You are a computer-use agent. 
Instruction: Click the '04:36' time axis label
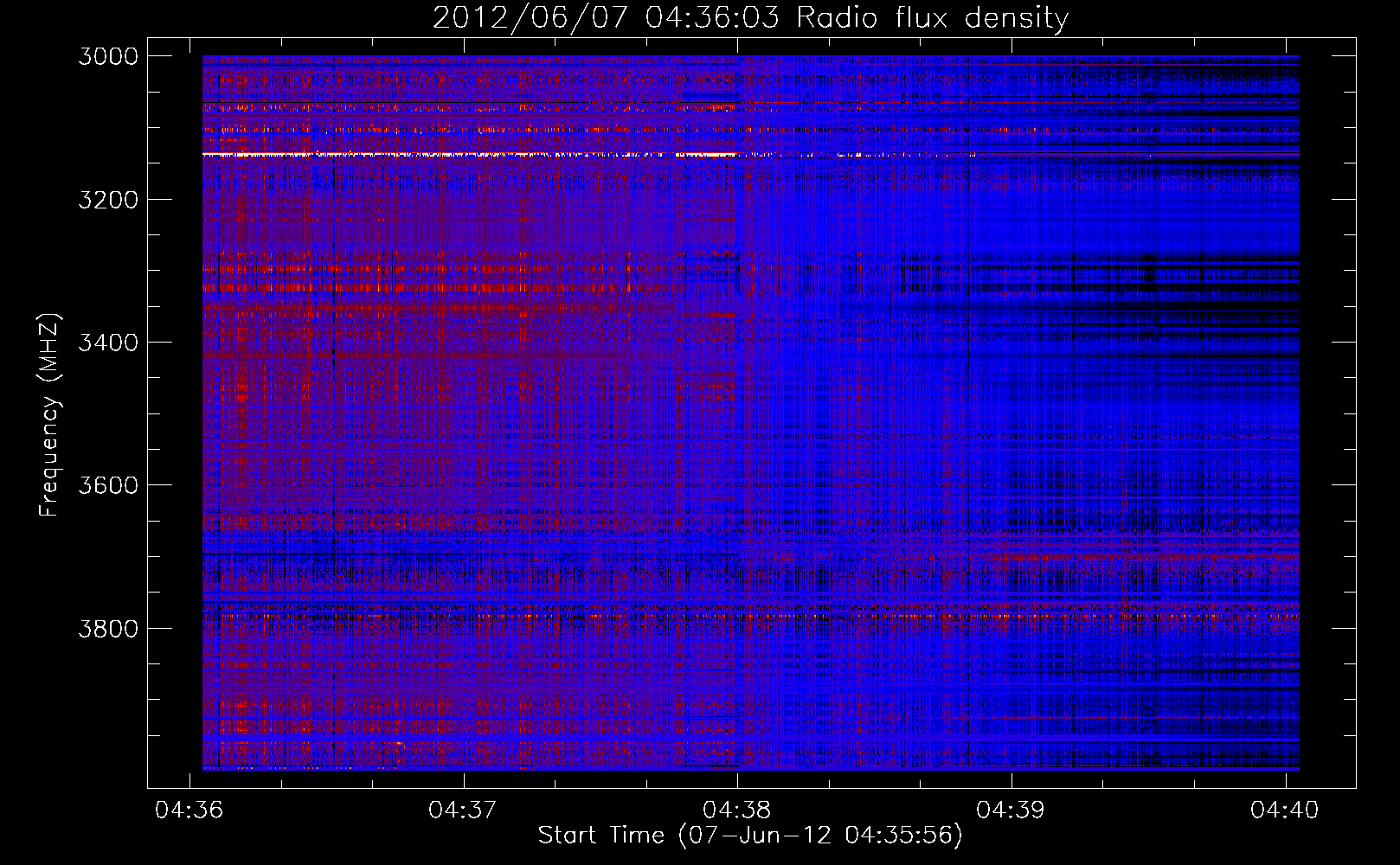pyautogui.click(x=189, y=810)
